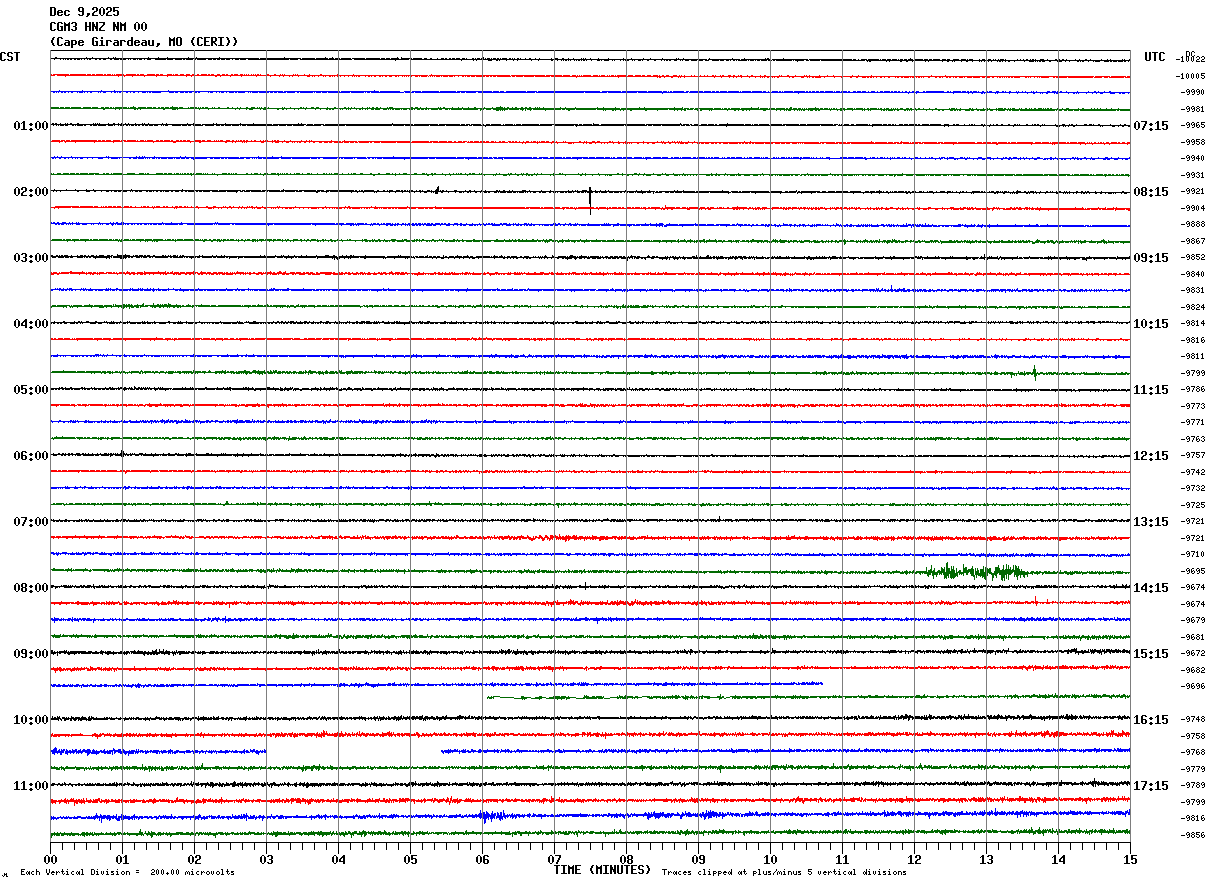Click minute mark '01' on the time axis

click(x=122, y=859)
